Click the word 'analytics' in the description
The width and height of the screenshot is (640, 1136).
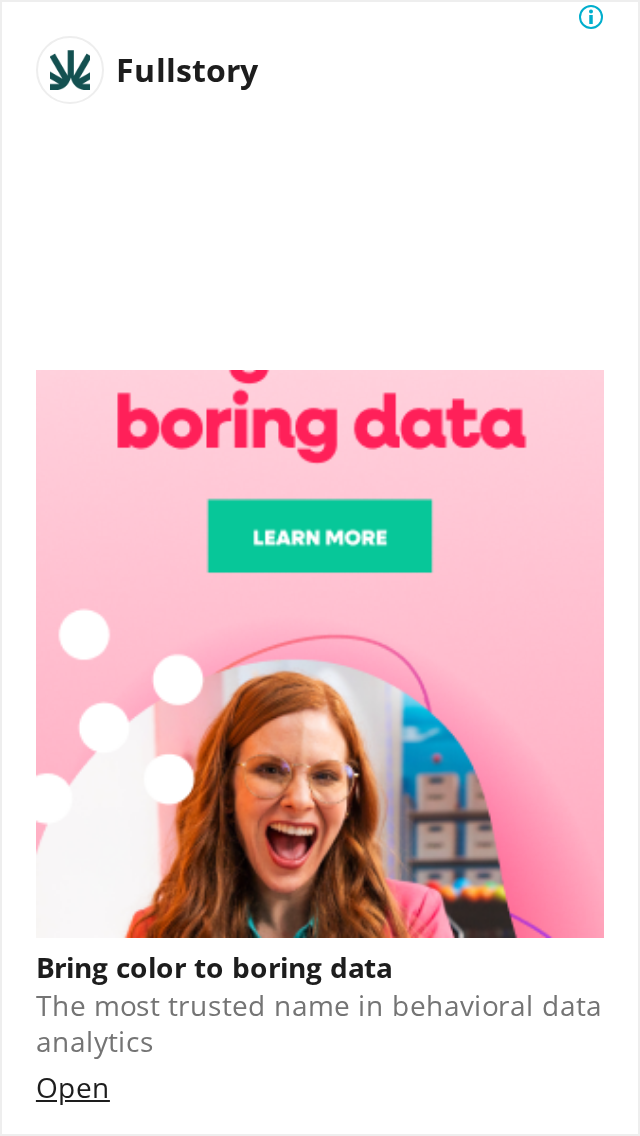tap(94, 1043)
